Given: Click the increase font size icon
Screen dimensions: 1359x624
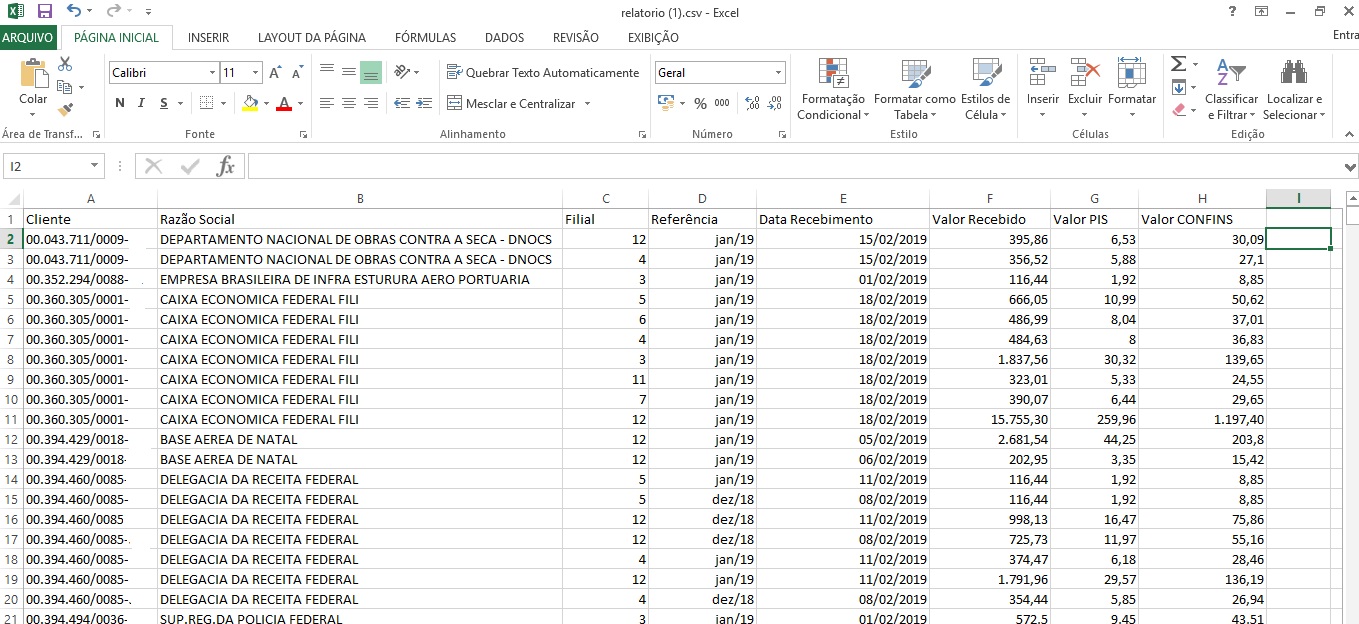Looking at the screenshot, I should [276, 73].
